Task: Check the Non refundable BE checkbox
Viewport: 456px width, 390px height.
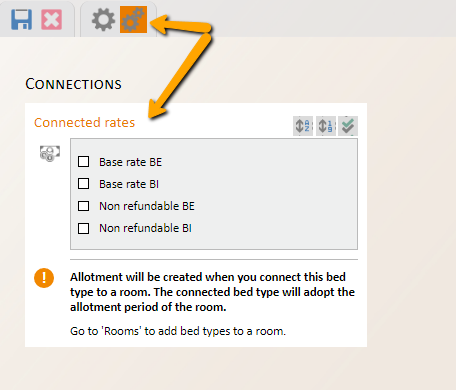Action: [x=83, y=206]
